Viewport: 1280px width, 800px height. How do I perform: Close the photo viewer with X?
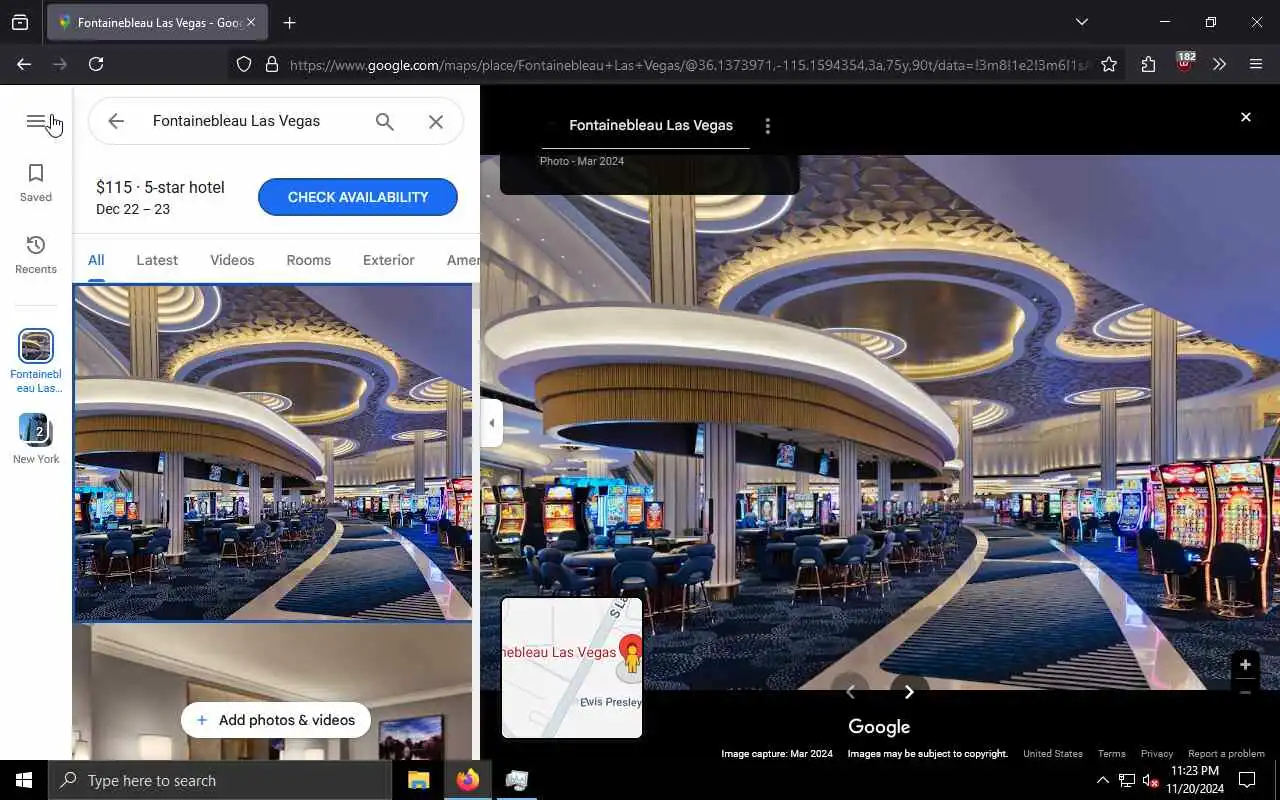click(1246, 117)
